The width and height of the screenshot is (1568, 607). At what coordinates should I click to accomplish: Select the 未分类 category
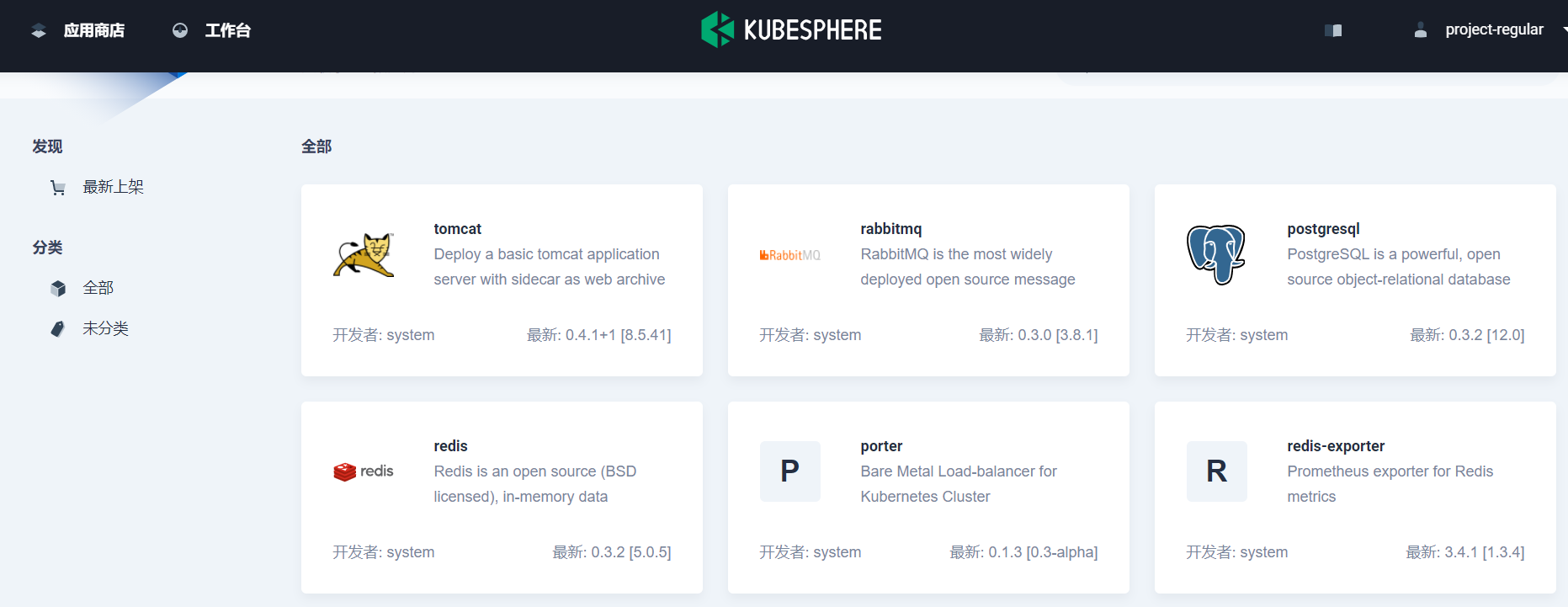pyautogui.click(x=105, y=328)
